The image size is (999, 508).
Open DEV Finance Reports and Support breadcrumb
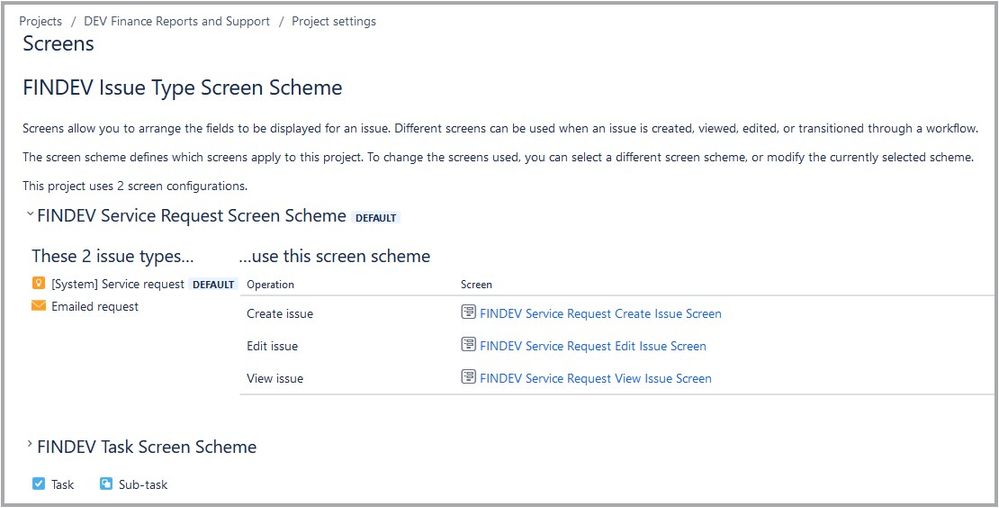click(176, 21)
